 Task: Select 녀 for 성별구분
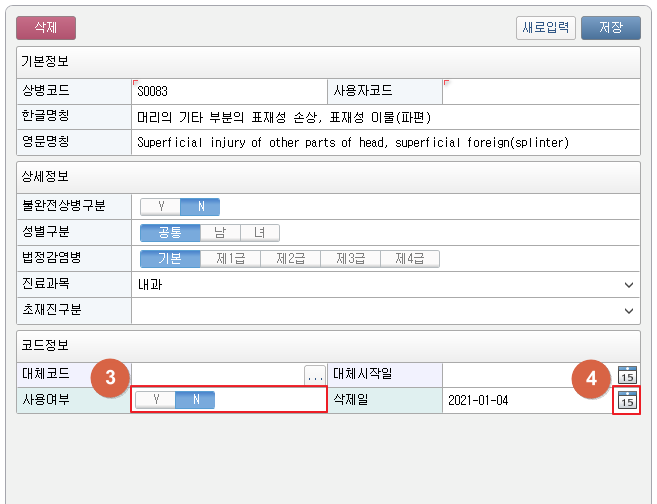pyautogui.click(x=259, y=233)
